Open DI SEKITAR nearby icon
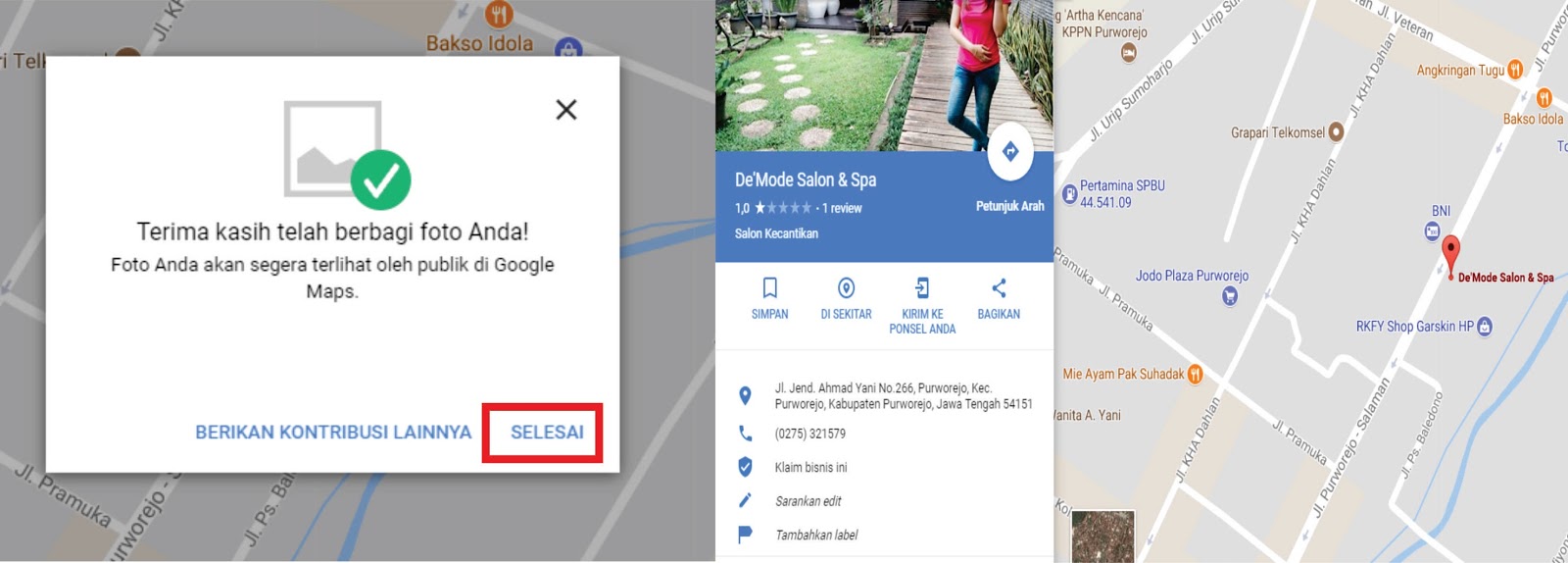Screen dimensions: 1568x563 click(x=846, y=288)
